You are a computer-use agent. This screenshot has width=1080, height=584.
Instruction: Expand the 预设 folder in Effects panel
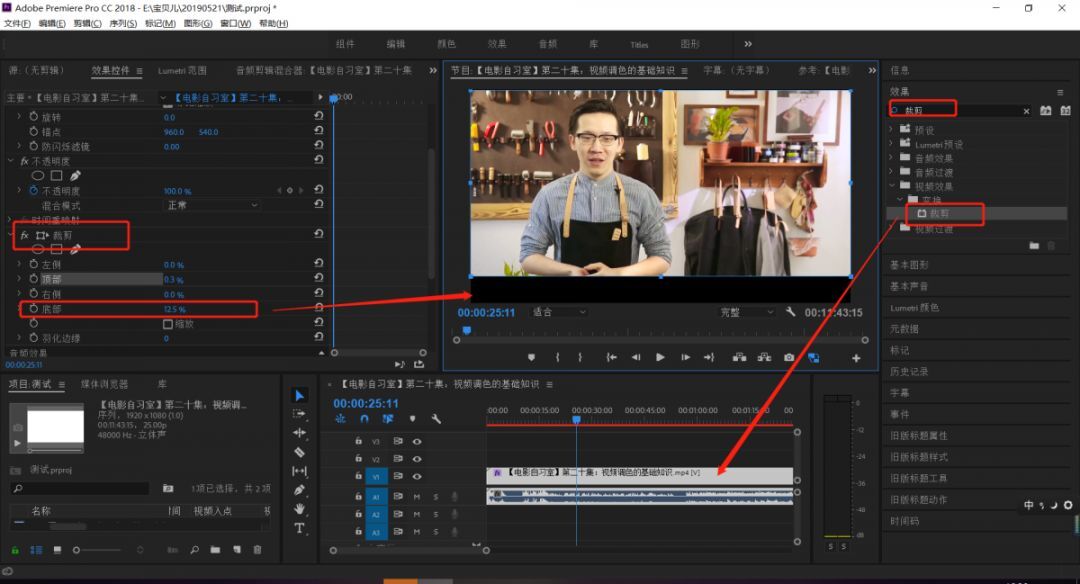click(892, 130)
